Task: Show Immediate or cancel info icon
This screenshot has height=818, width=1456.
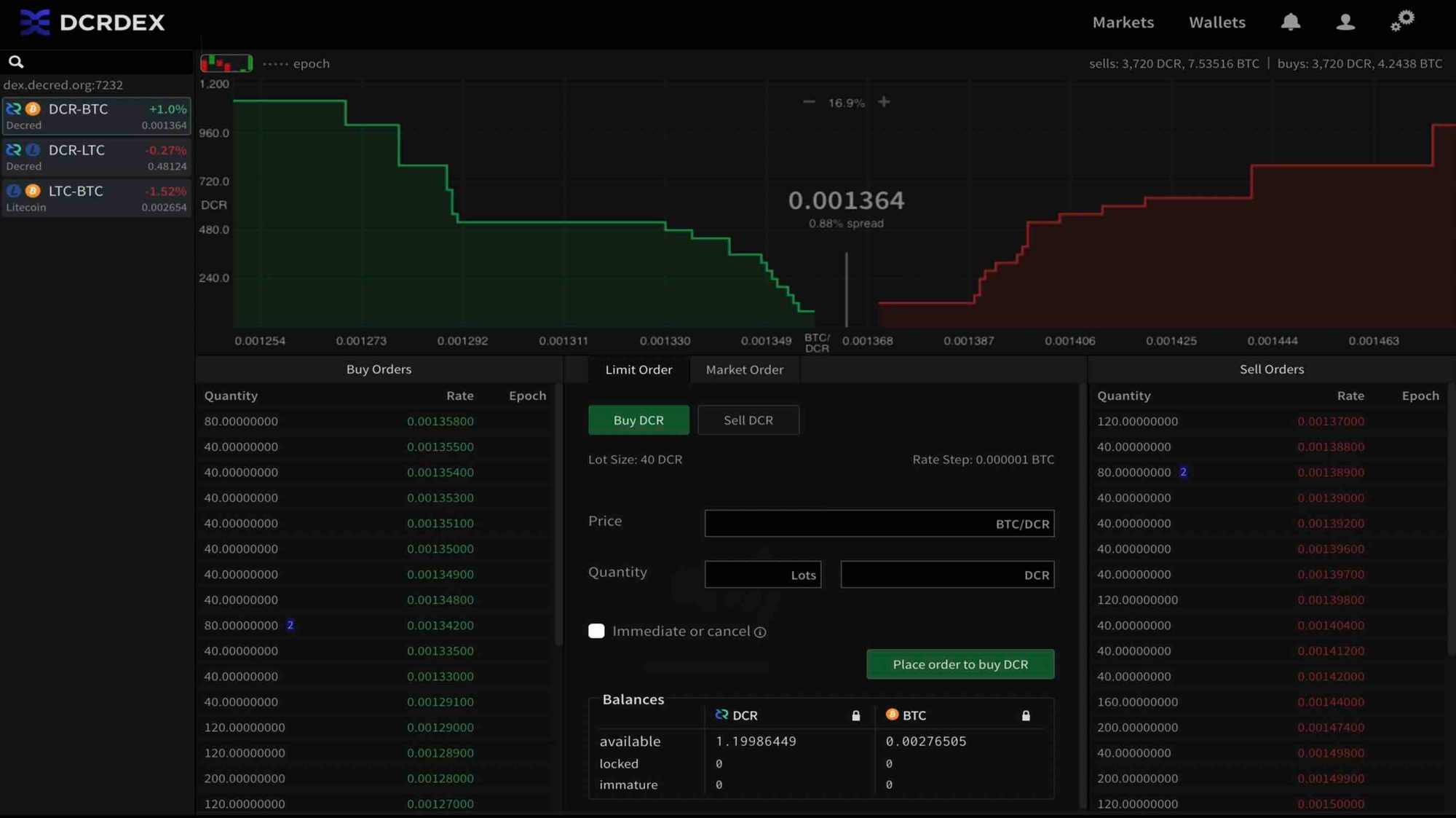Action: (x=760, y=632)
